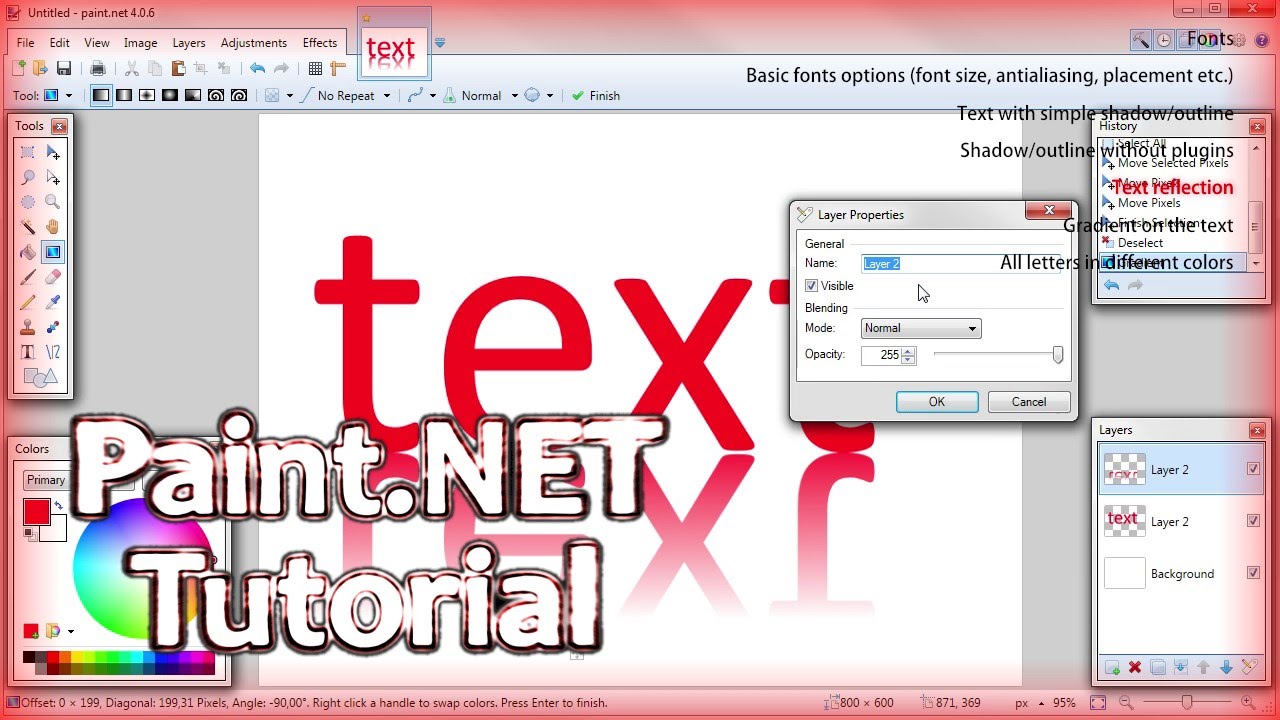1280x720 pixels.
Task: Open the Tool chooser dropdown
Action: coord(58,96)
